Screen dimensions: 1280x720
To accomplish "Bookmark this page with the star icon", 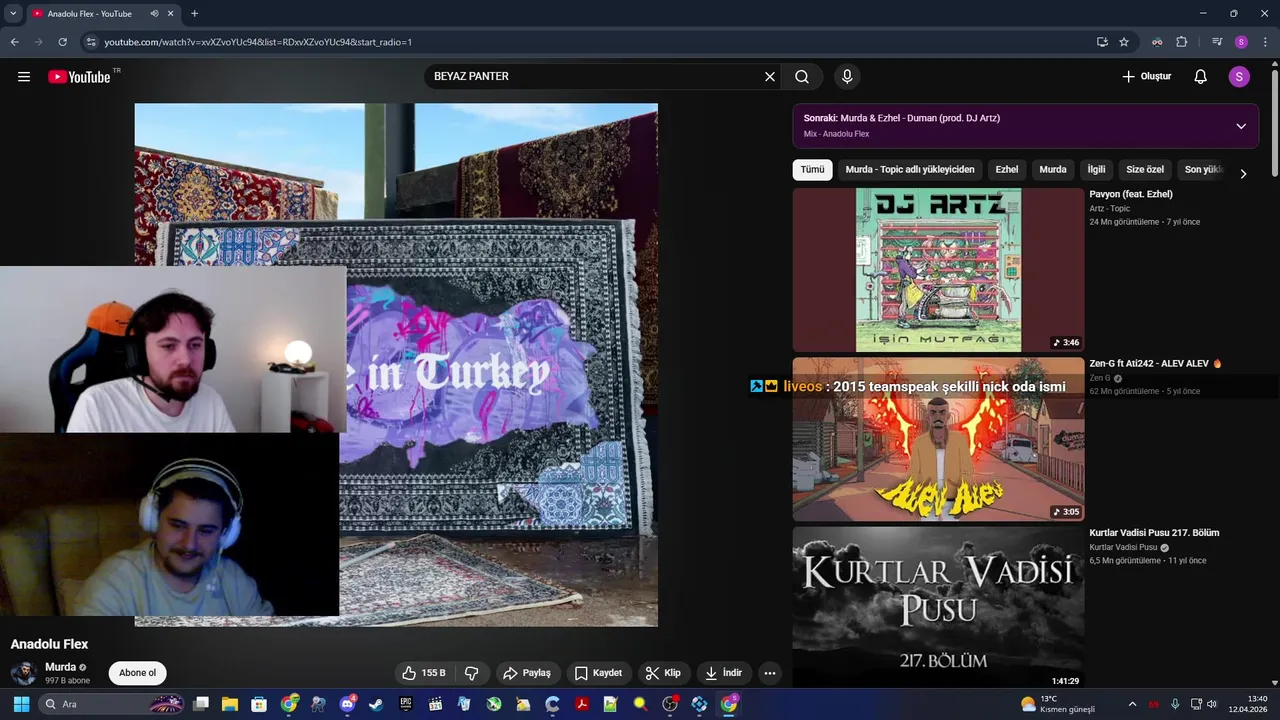I will click(x=1124, y=42).
